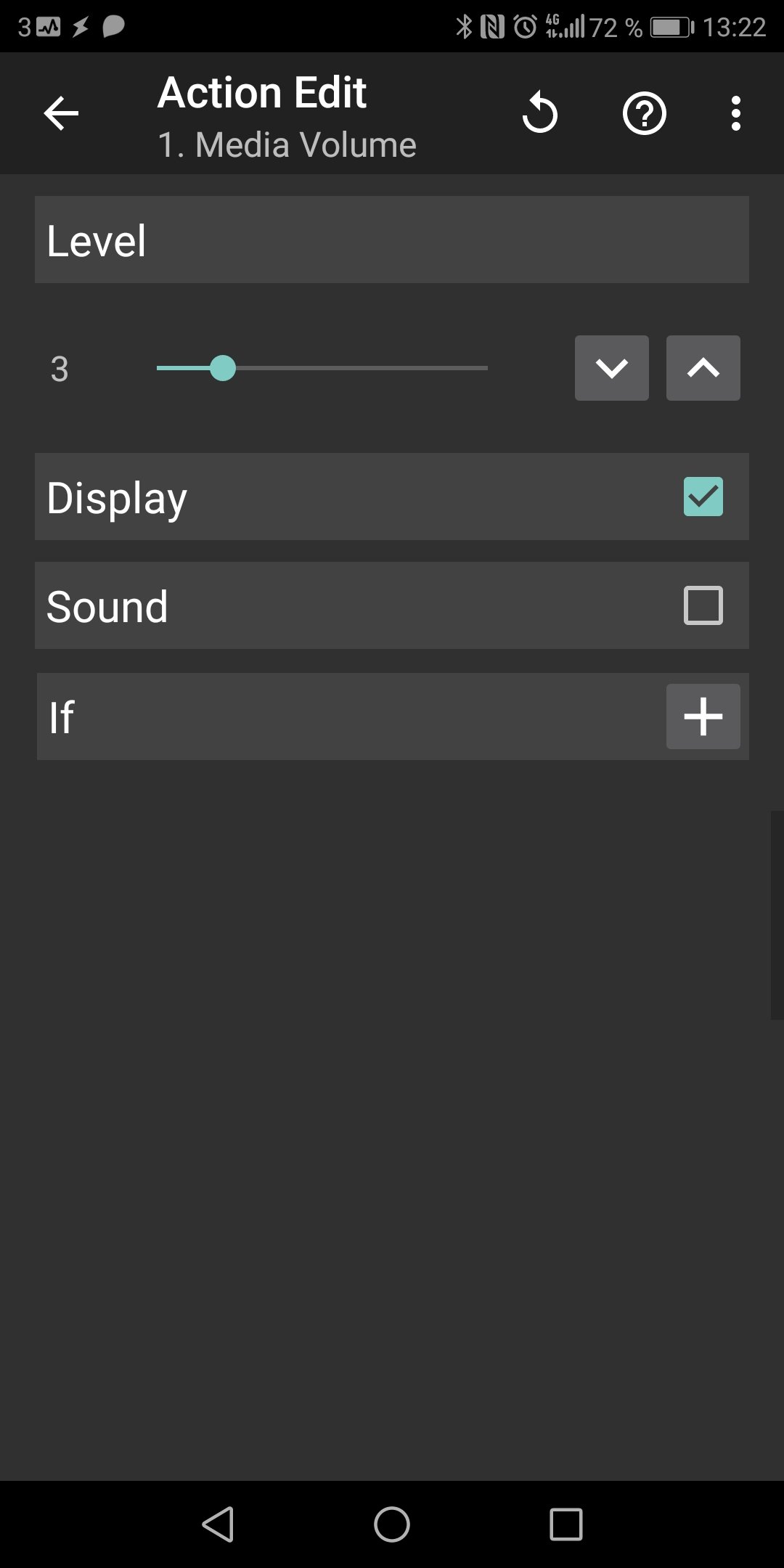Open help with the question mark icon
The image size is (784, 1568).
644,113
